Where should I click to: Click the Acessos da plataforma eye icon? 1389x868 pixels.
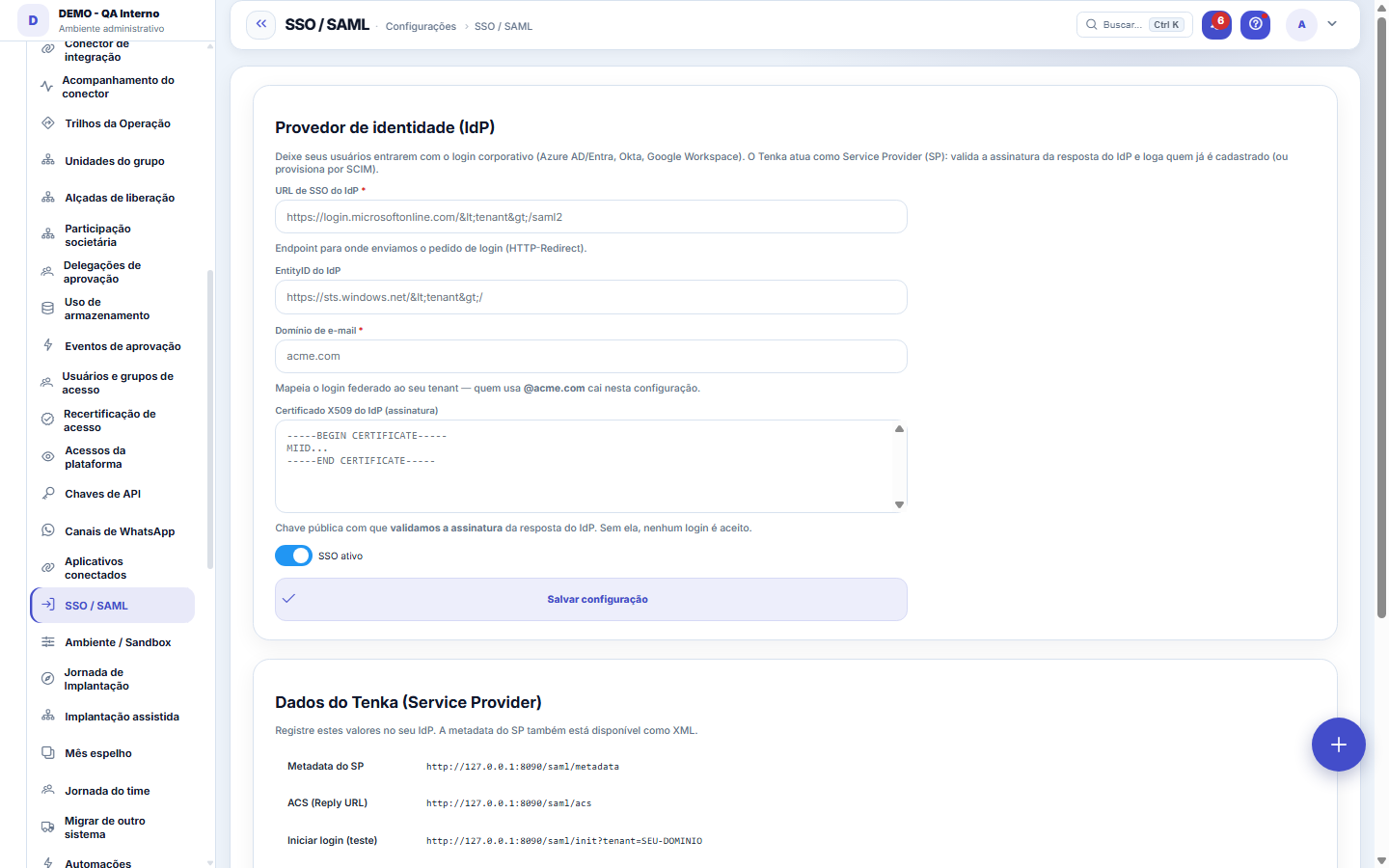pos(48,457)
